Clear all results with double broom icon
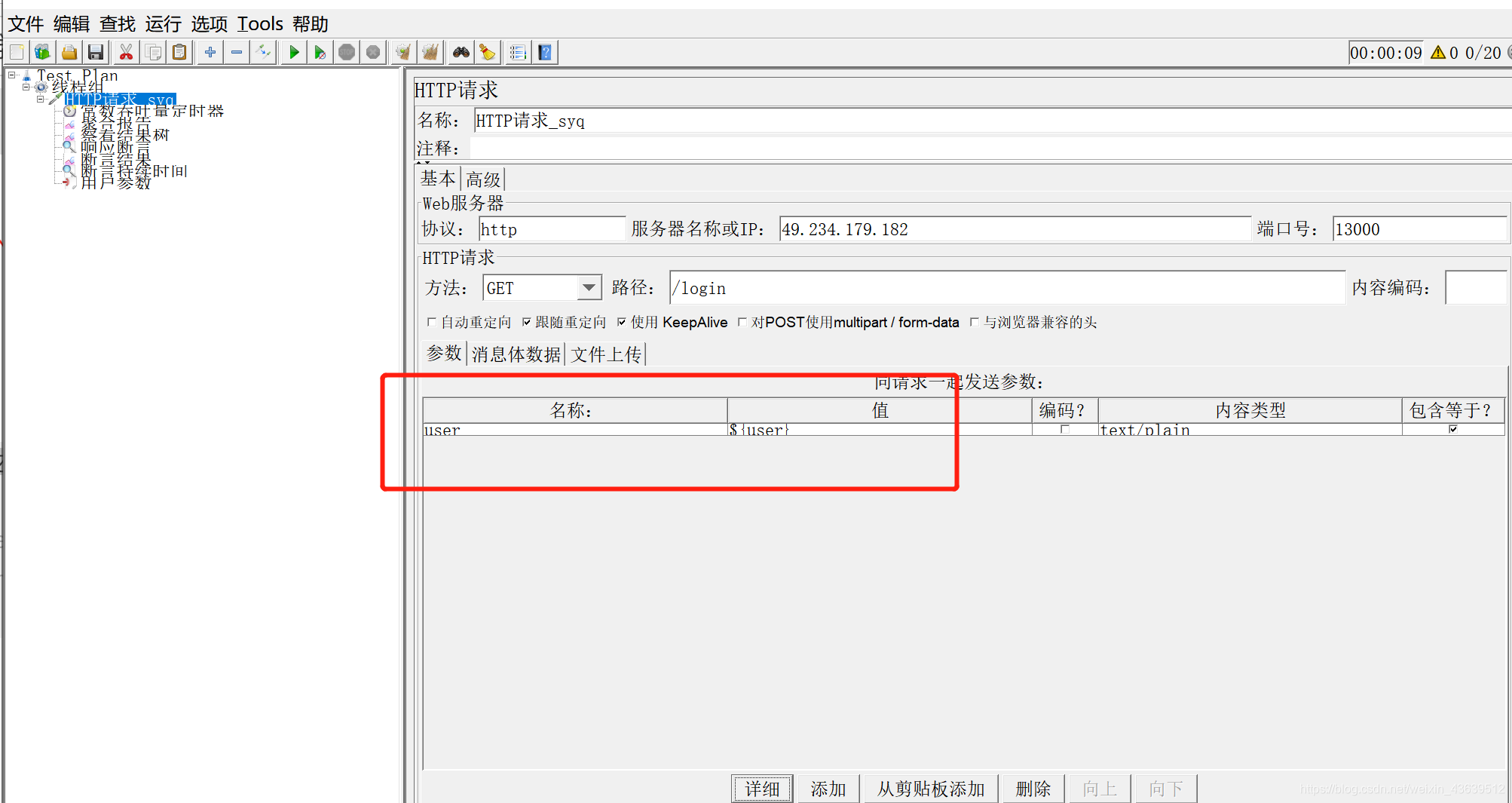1512x803 pixels. (x=430, y=52)
